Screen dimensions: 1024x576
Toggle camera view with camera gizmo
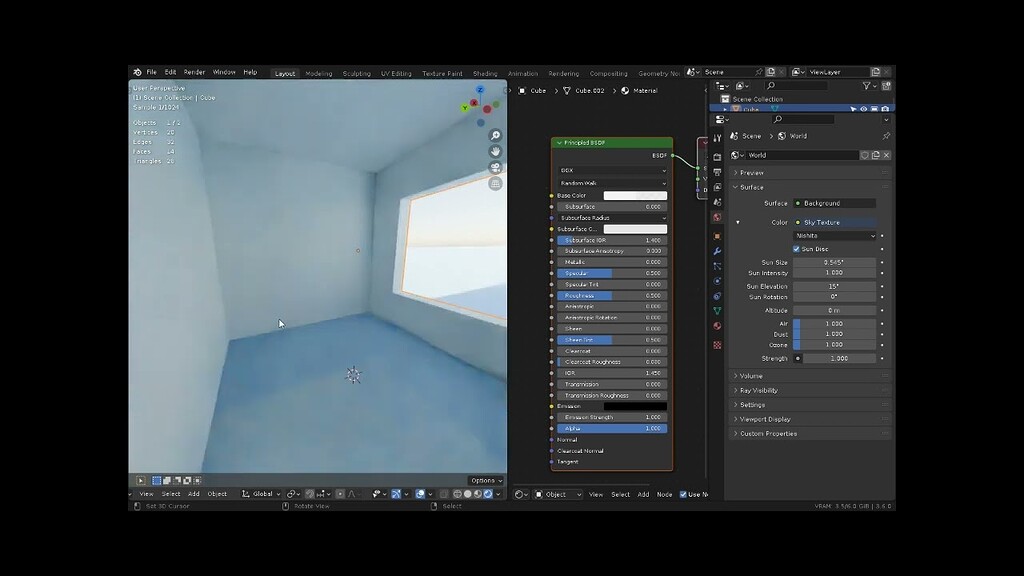coord(495,168)
